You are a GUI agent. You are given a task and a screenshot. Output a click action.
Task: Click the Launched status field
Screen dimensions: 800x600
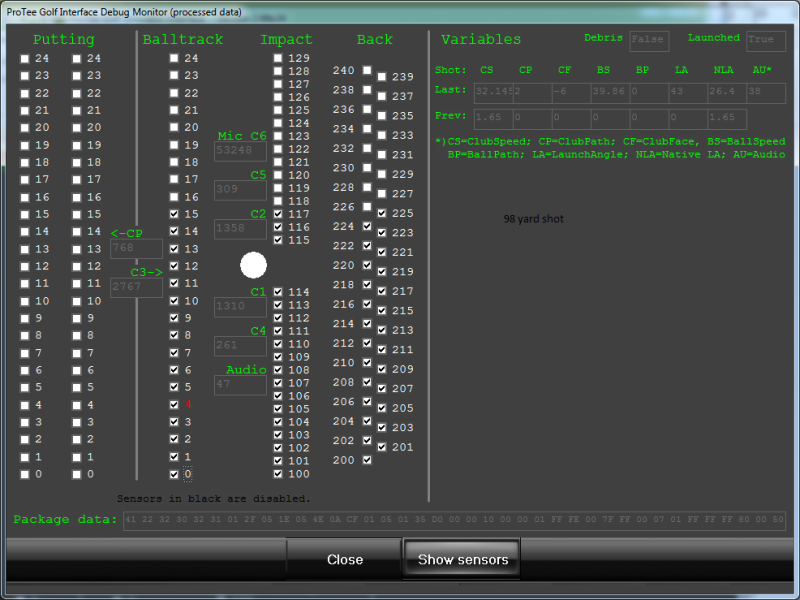(765, 41)
